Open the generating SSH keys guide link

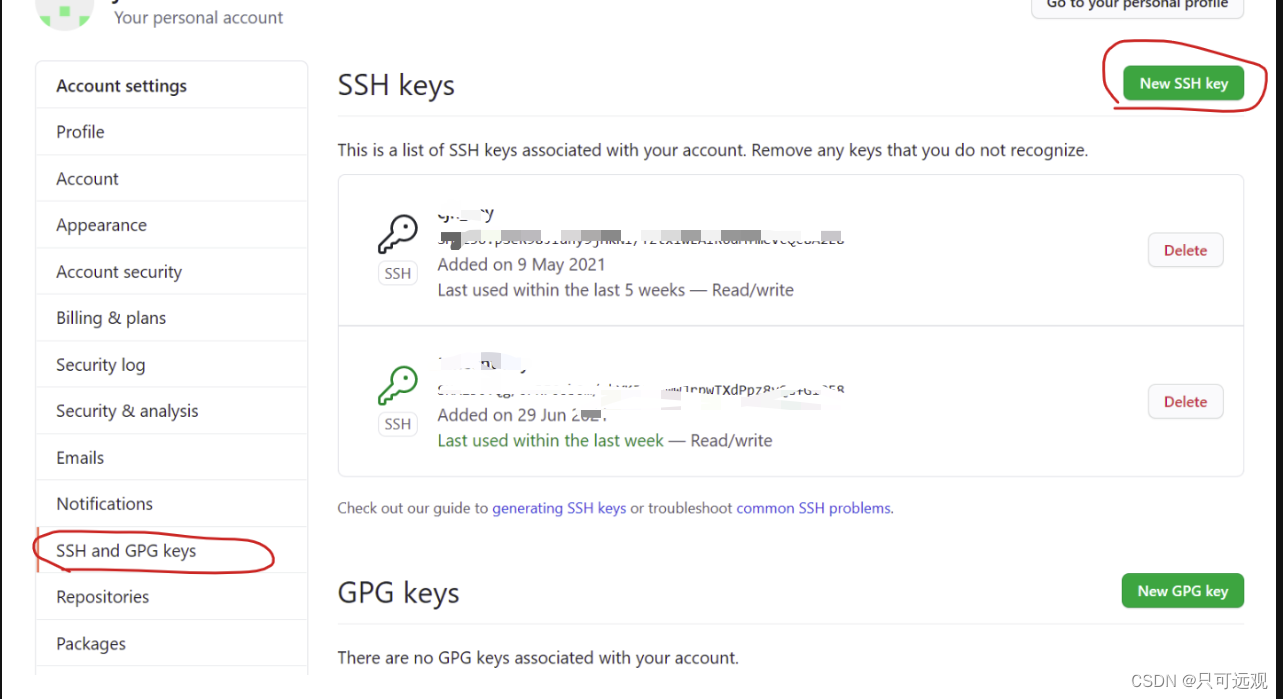pos(559,507)
